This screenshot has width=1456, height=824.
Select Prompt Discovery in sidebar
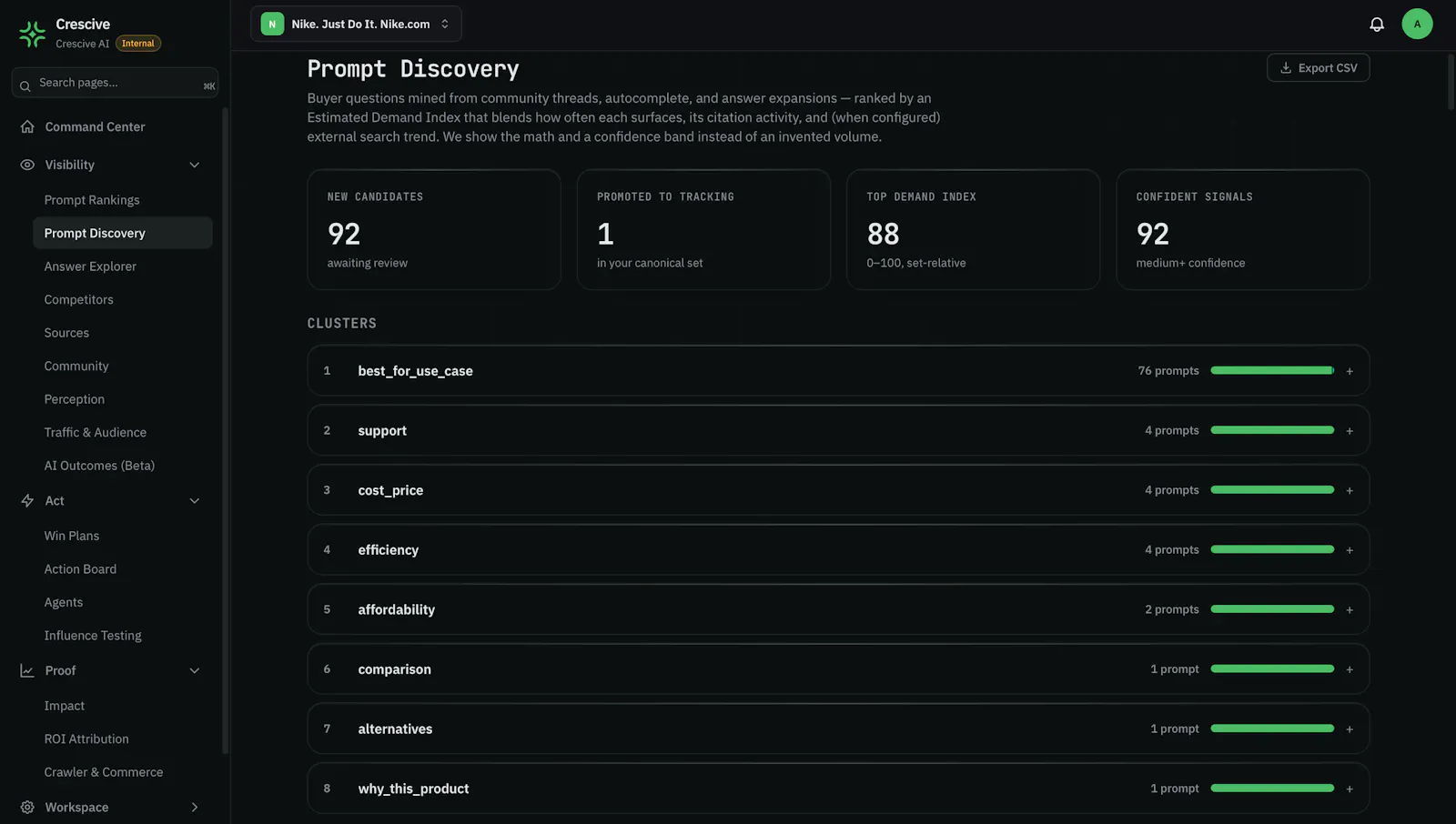click(x=122, y=233)
